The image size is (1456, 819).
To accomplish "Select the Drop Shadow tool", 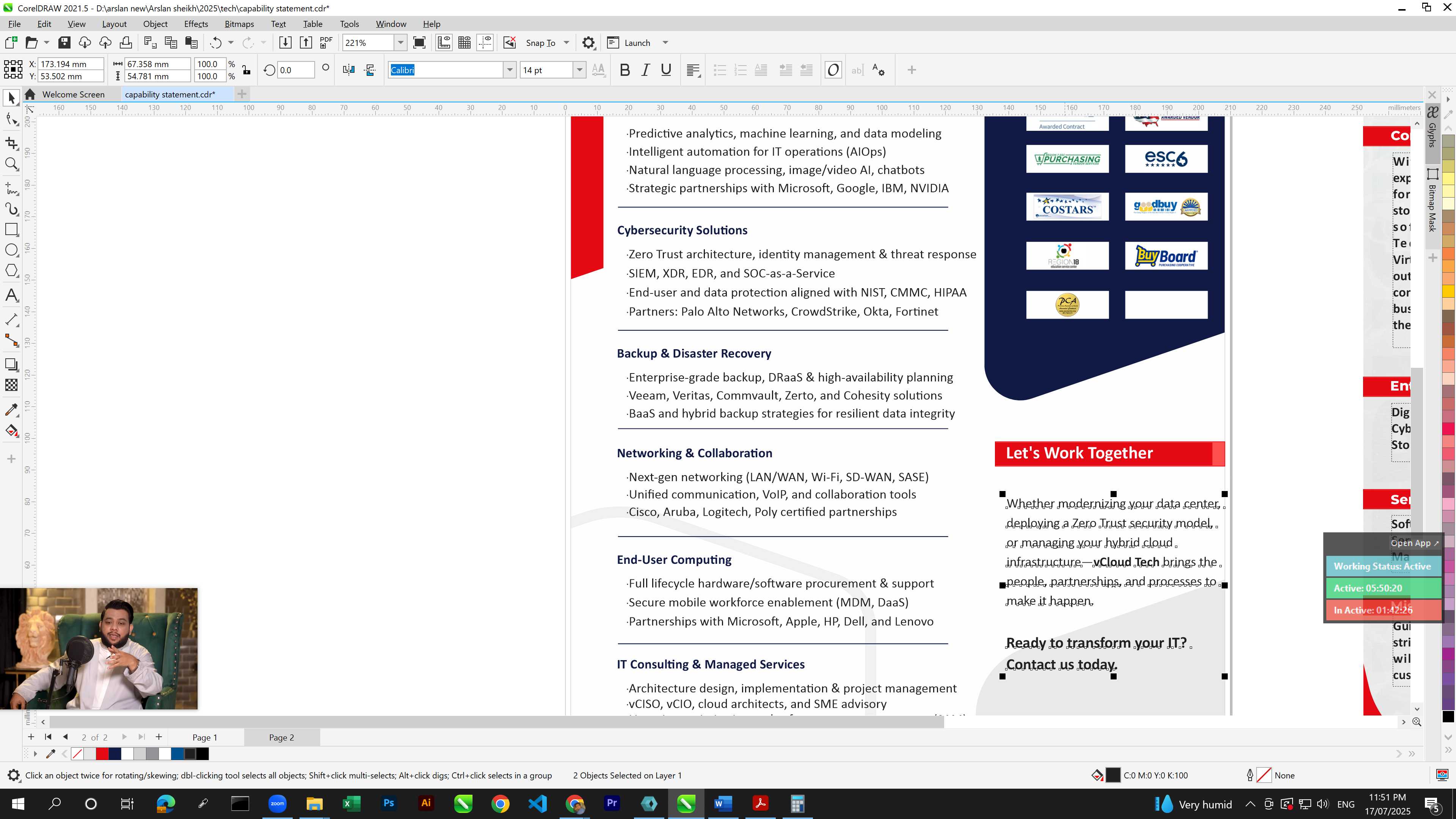I will 11,364.
